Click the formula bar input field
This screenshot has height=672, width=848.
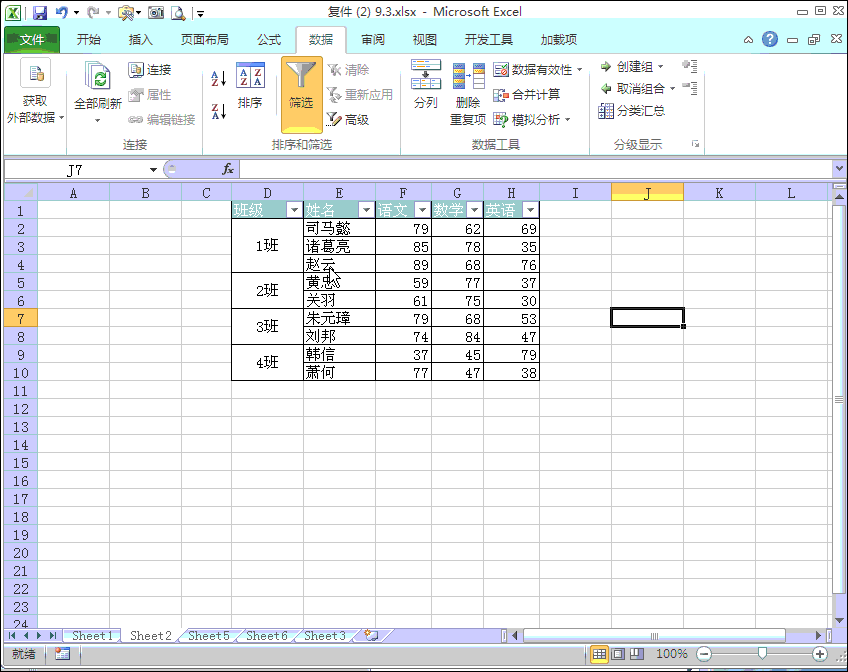[x=535, y=169]
